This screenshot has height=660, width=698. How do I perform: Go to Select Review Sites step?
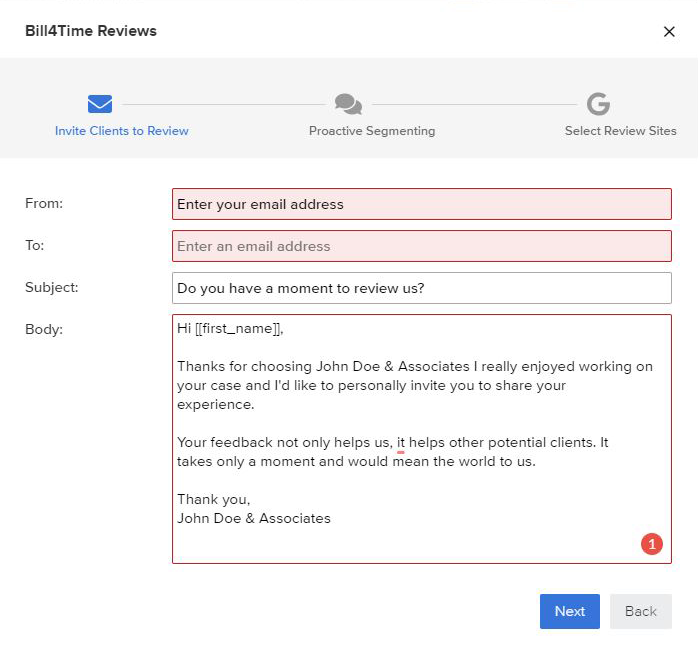(x=621, y=131)
